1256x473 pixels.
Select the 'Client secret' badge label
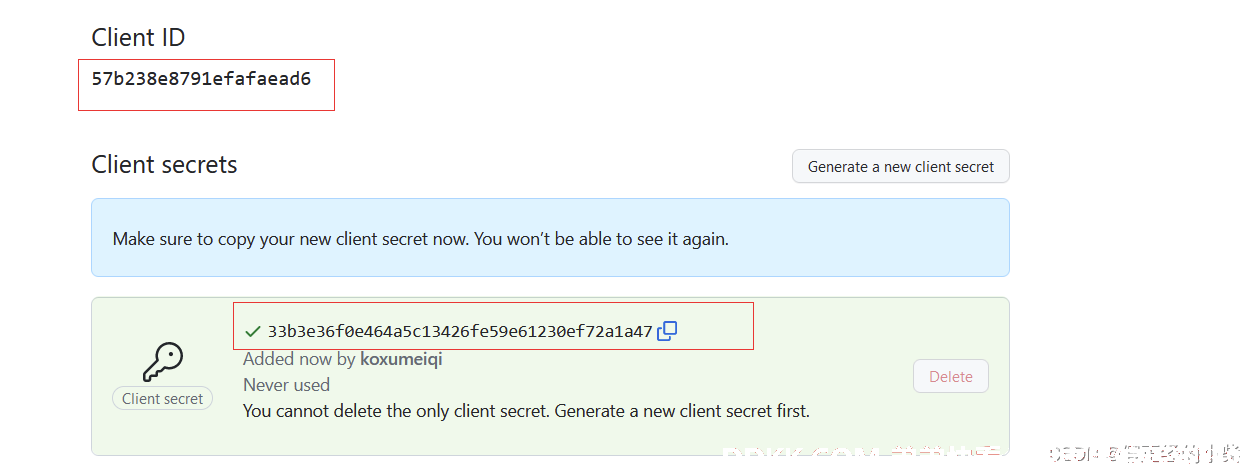tap(162, 399)
